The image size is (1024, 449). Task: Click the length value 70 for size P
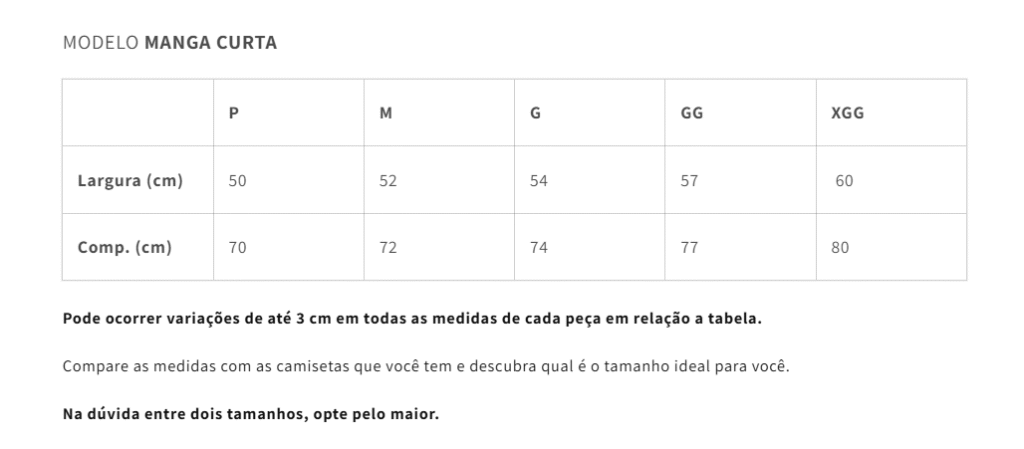point(238,248)
